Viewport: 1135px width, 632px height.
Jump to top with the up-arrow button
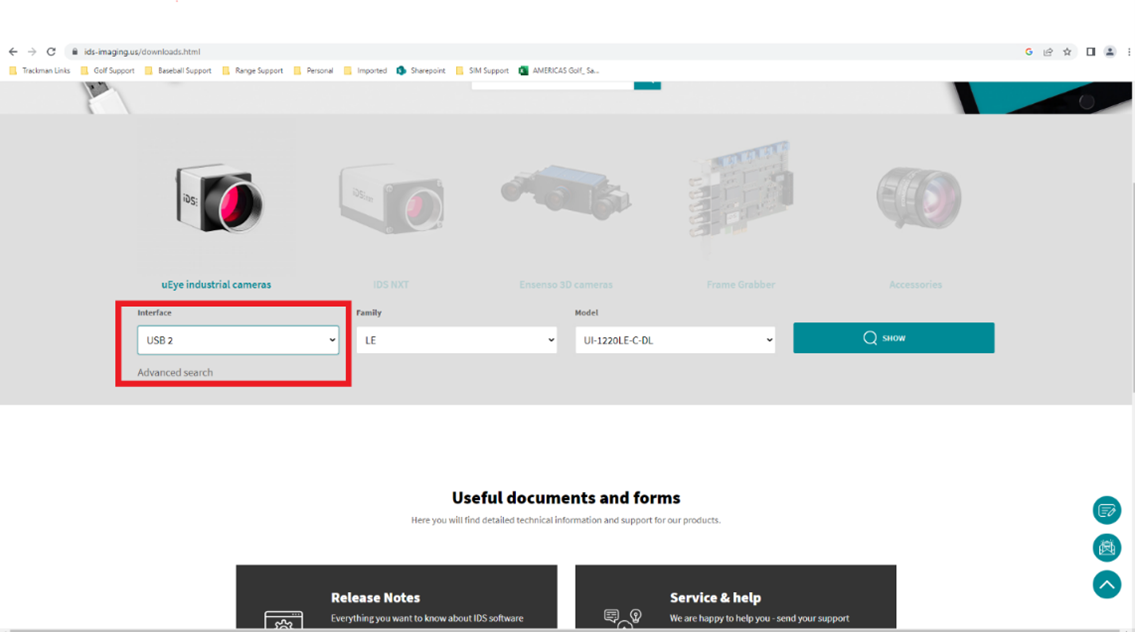tap(1107, 585)
